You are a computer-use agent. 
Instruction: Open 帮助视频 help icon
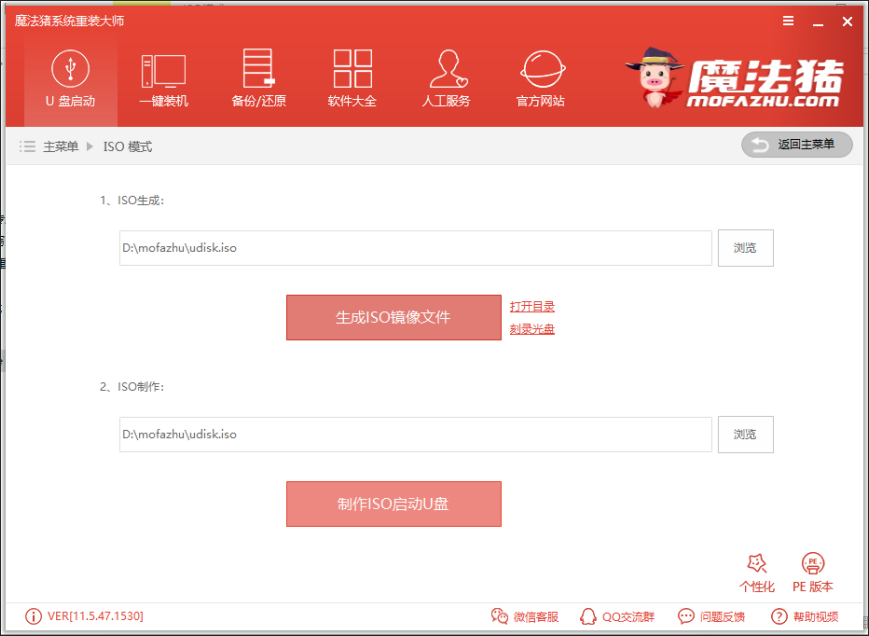click(804, 616)
